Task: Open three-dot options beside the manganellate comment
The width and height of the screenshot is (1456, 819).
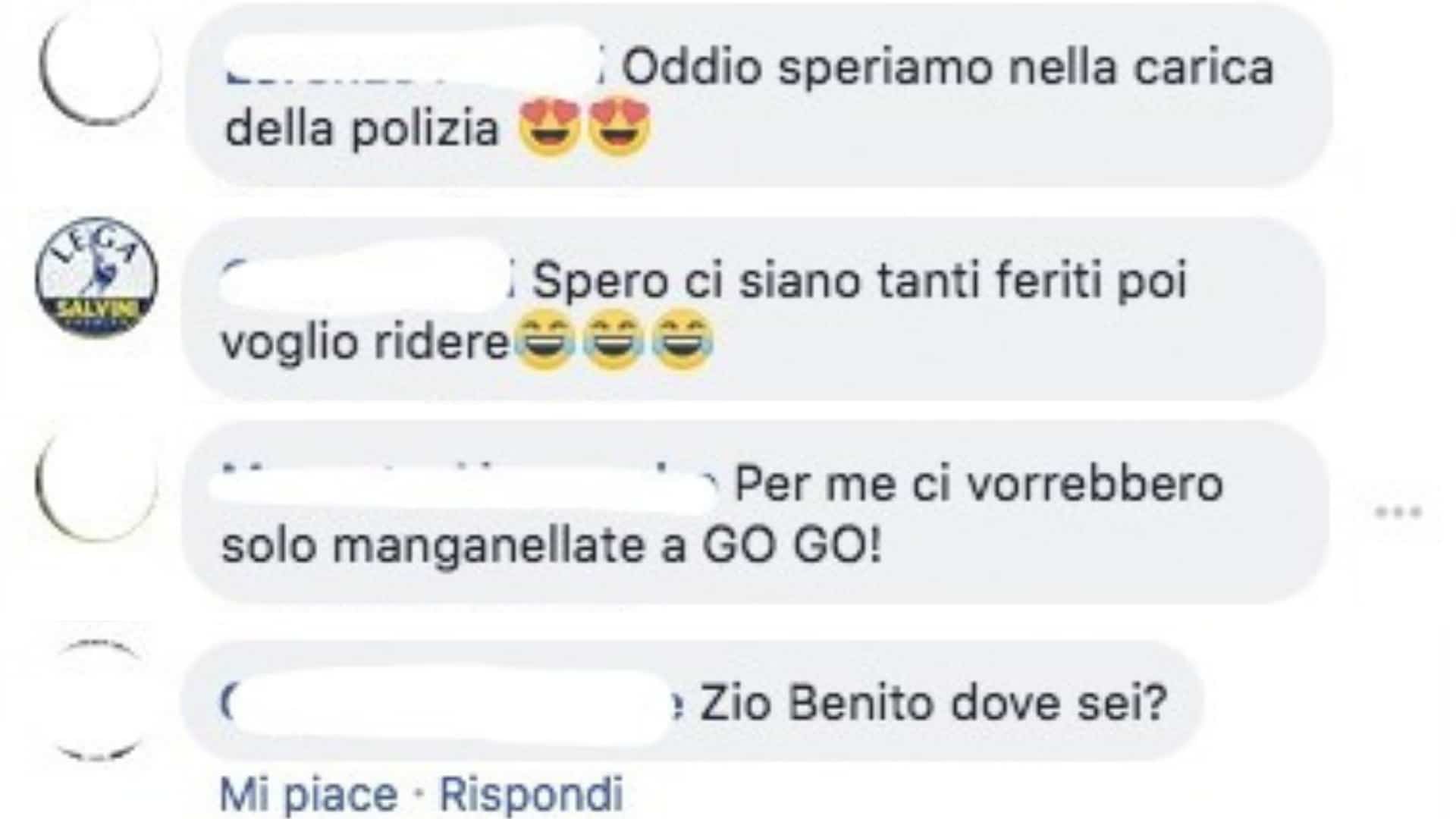Action: point(1398,512)
